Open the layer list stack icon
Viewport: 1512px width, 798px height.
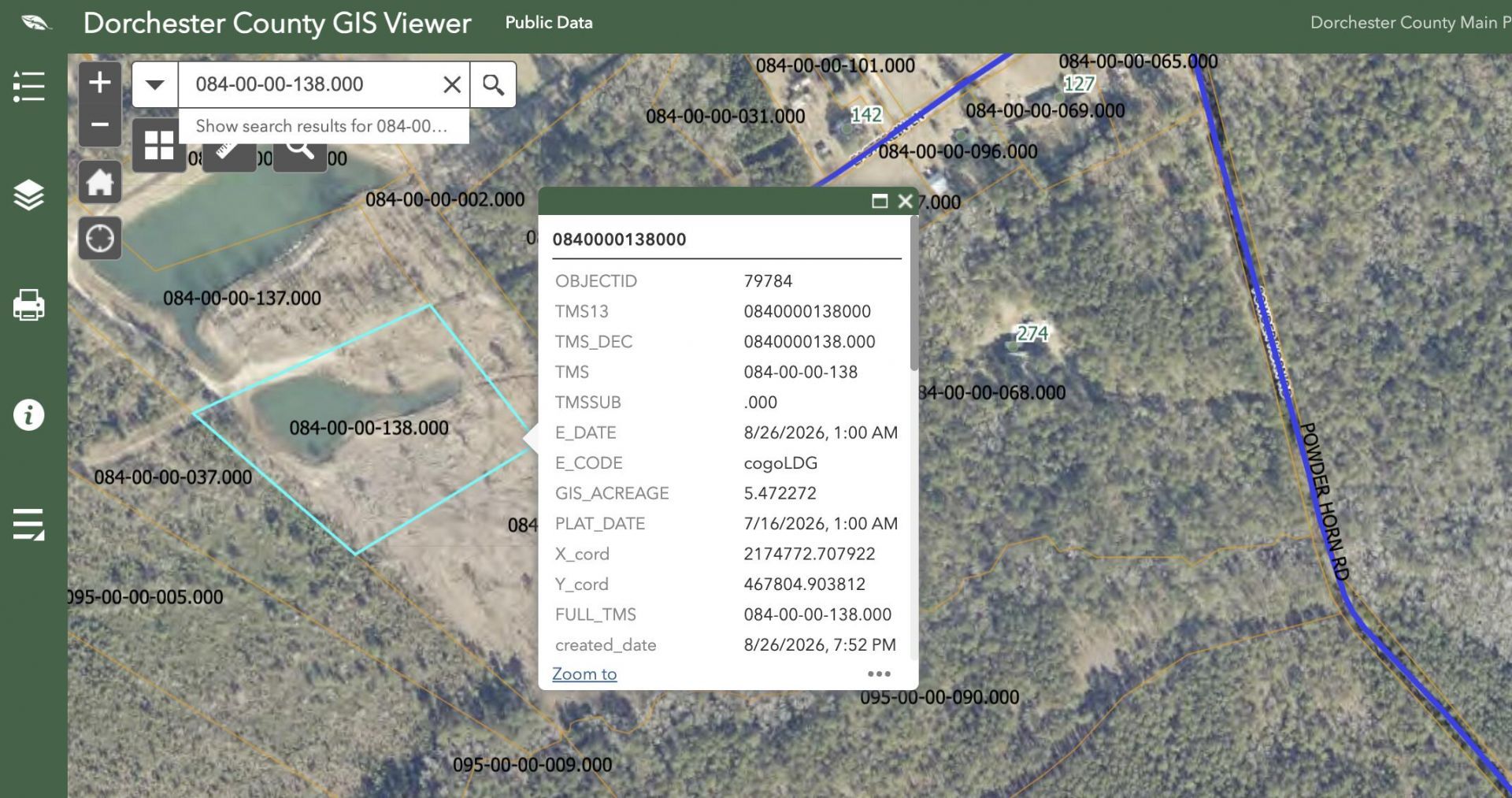(28, 195)
